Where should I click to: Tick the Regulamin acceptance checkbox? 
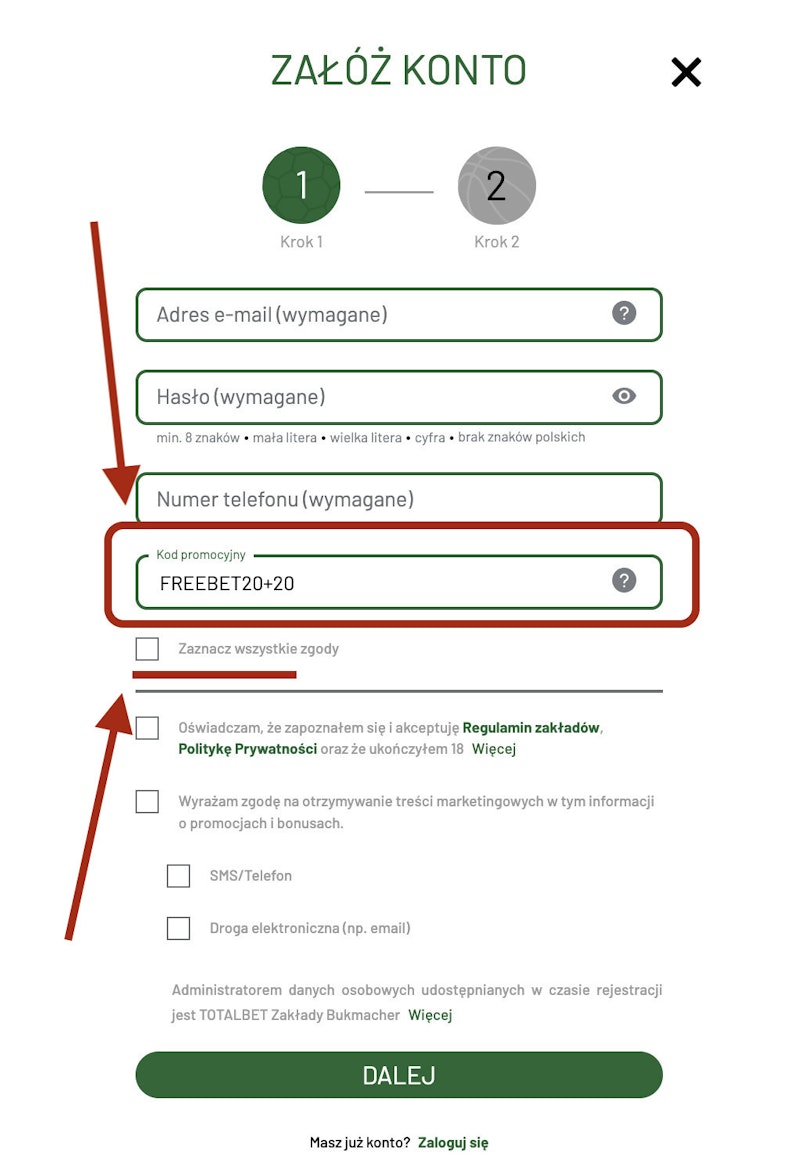(147, 728)
